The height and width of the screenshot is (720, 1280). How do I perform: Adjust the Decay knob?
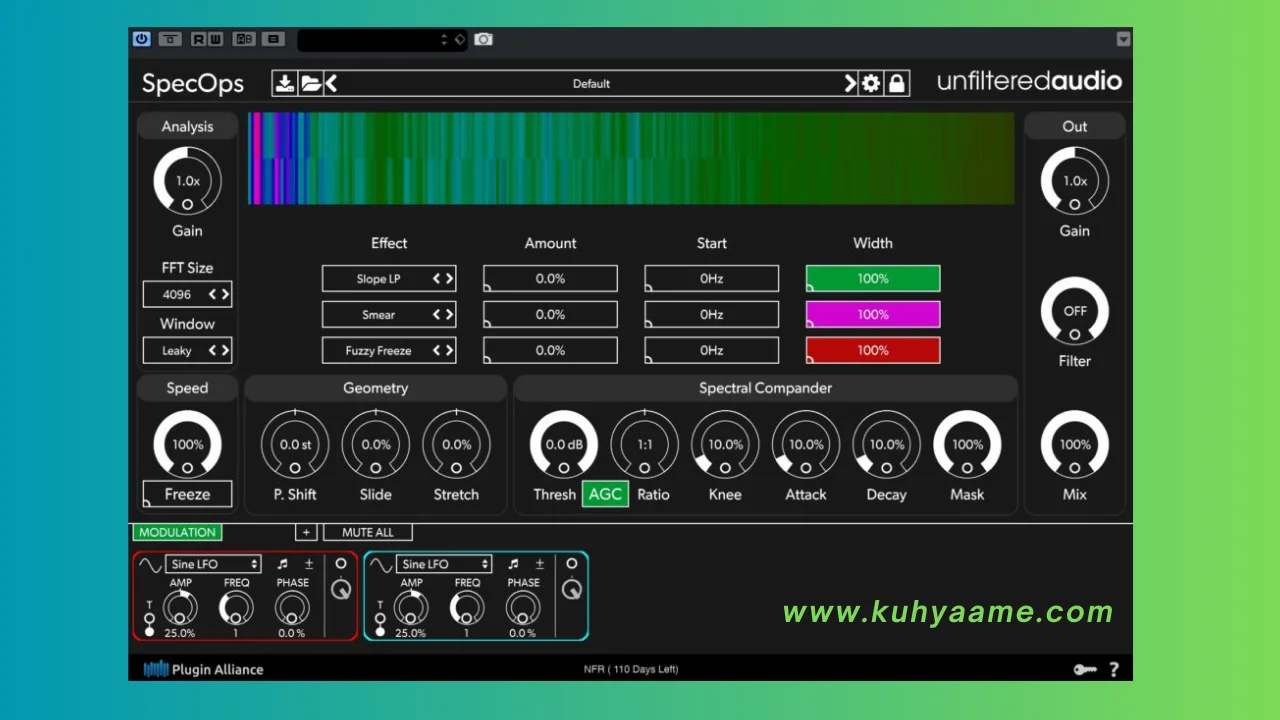tap(886, 444)
